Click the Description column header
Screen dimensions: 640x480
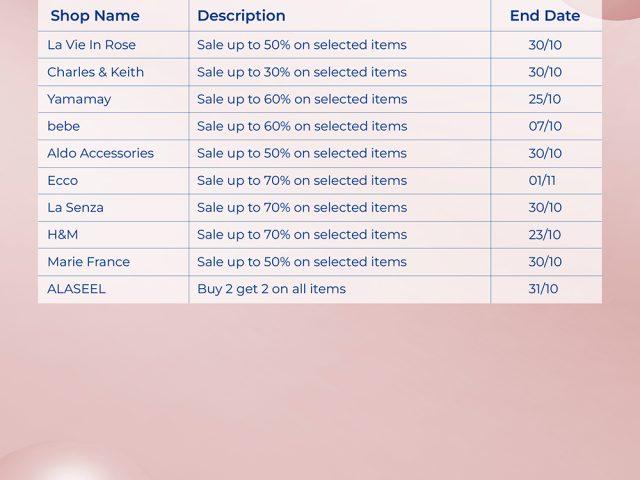(241, 16)
